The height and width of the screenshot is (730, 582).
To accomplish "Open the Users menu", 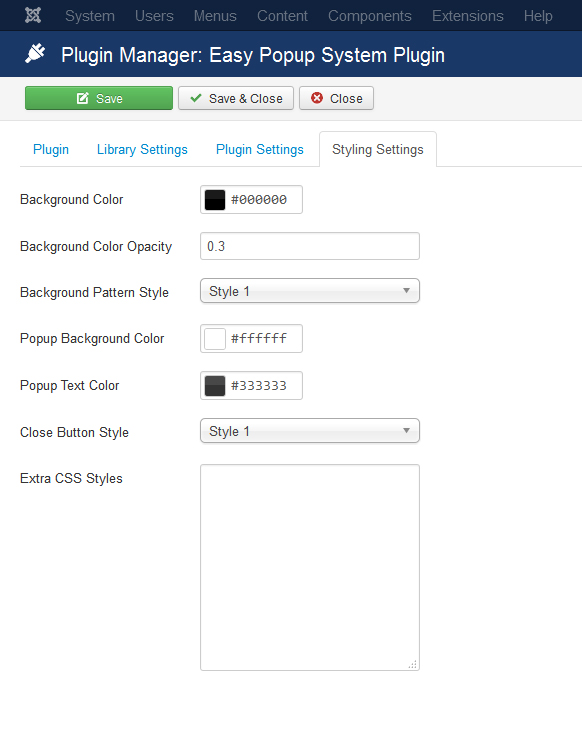I will click(154, 16).
